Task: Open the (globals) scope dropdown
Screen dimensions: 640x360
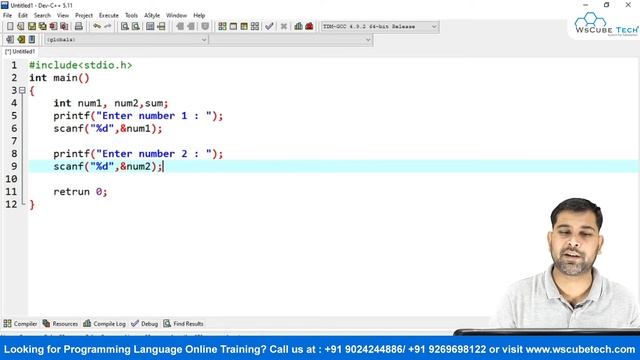Action: pos(126,40)
